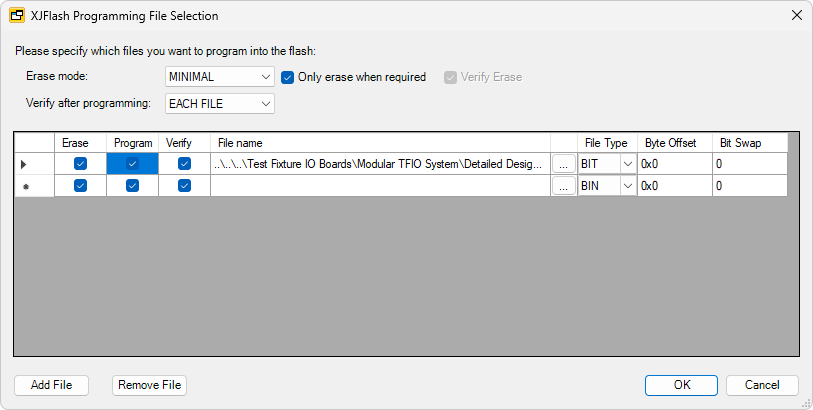Expand the BIN file type dropdown
Viewport: 813px width, 410px height.
tap(628, 186)
